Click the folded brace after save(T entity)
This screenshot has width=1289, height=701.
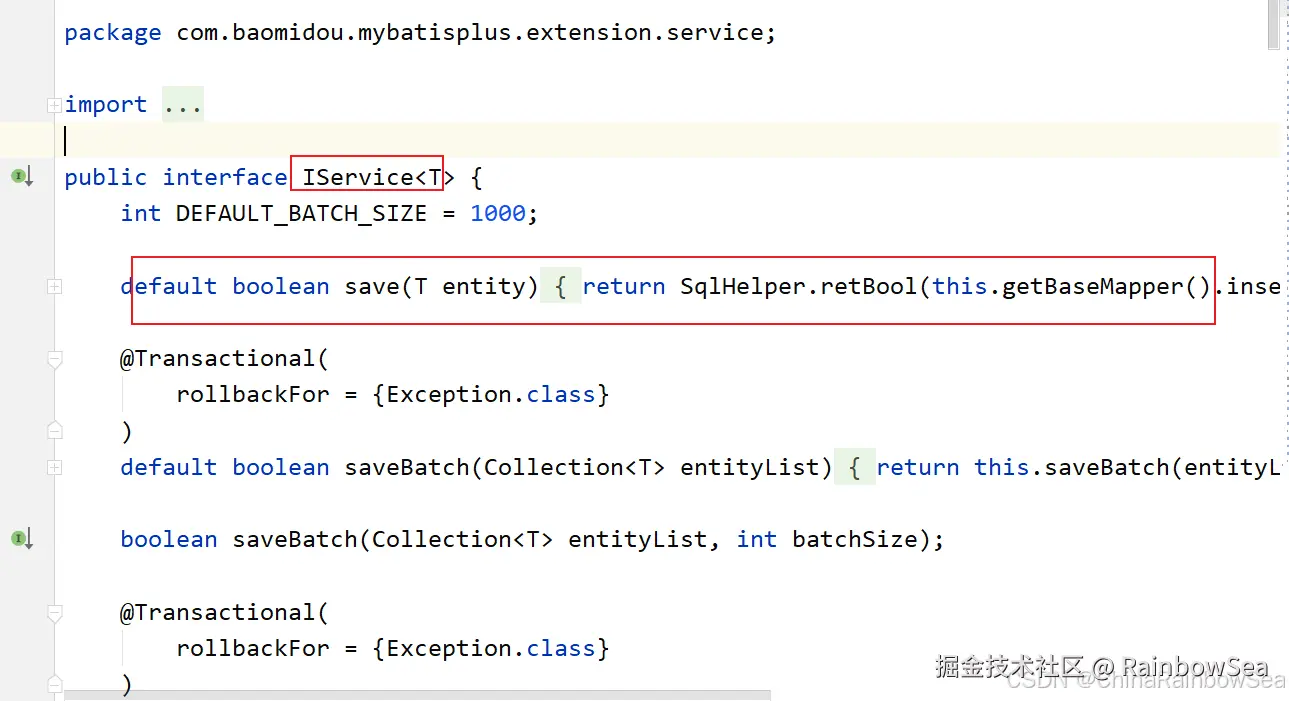(x=561, y=286)
